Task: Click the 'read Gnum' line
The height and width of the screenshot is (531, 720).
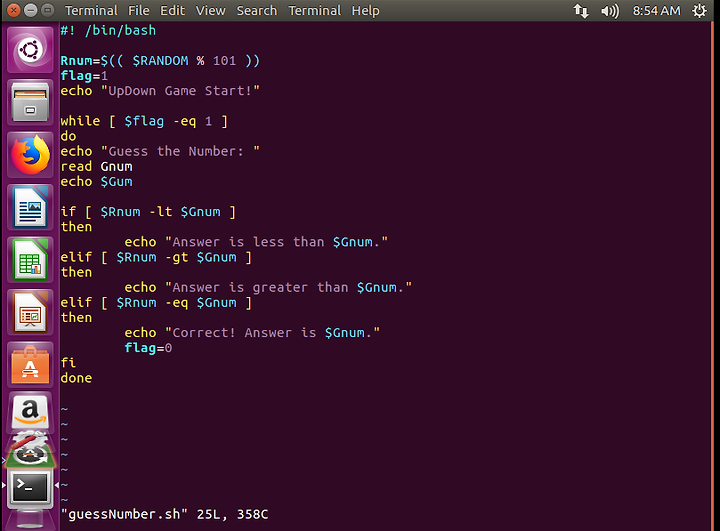Action: 96,167
